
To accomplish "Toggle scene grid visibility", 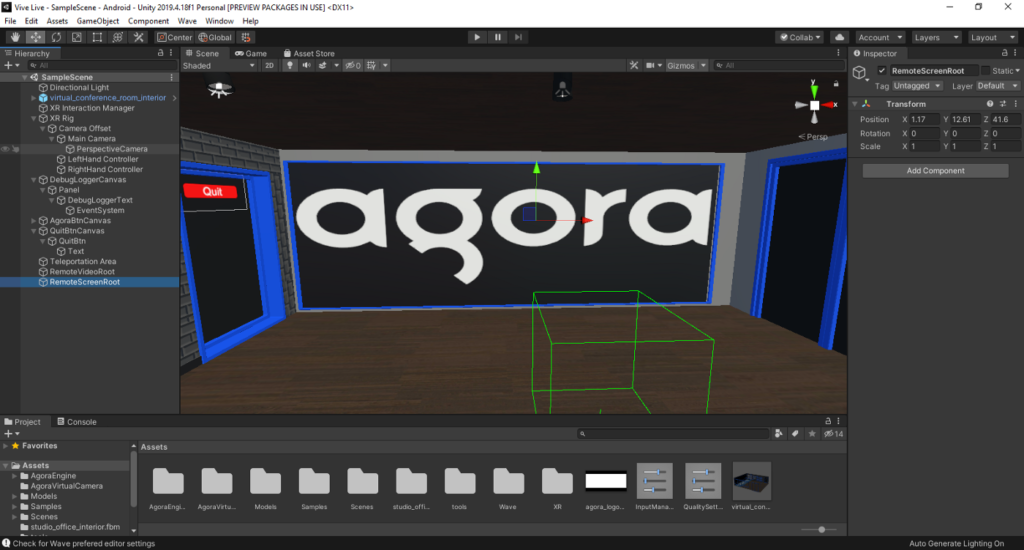I will [372, 65].
